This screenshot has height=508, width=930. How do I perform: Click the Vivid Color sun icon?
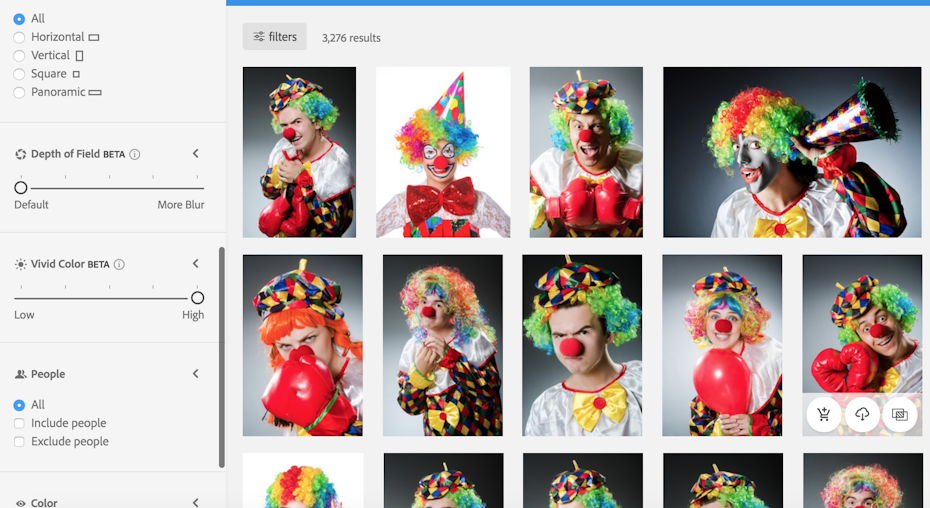tap(20, 264)
